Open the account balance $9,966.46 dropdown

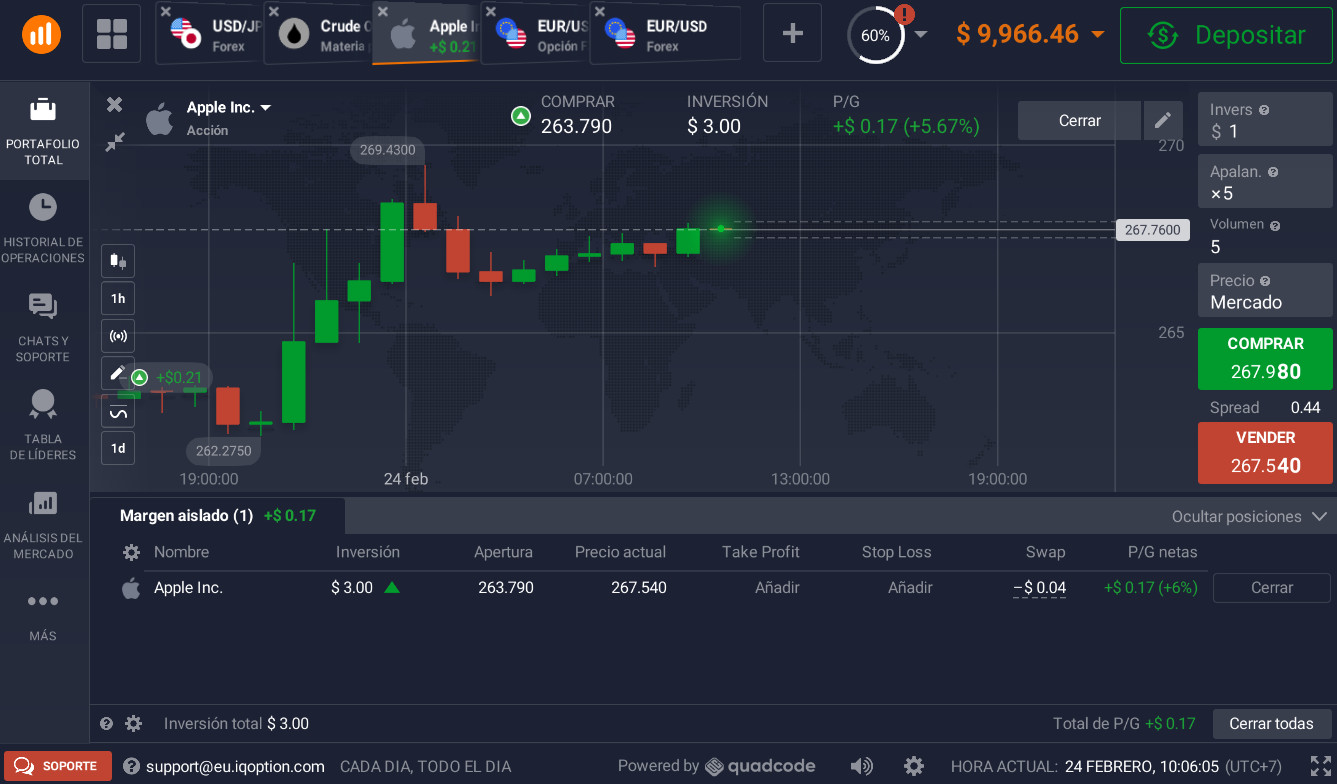[x=1030, y=34]
